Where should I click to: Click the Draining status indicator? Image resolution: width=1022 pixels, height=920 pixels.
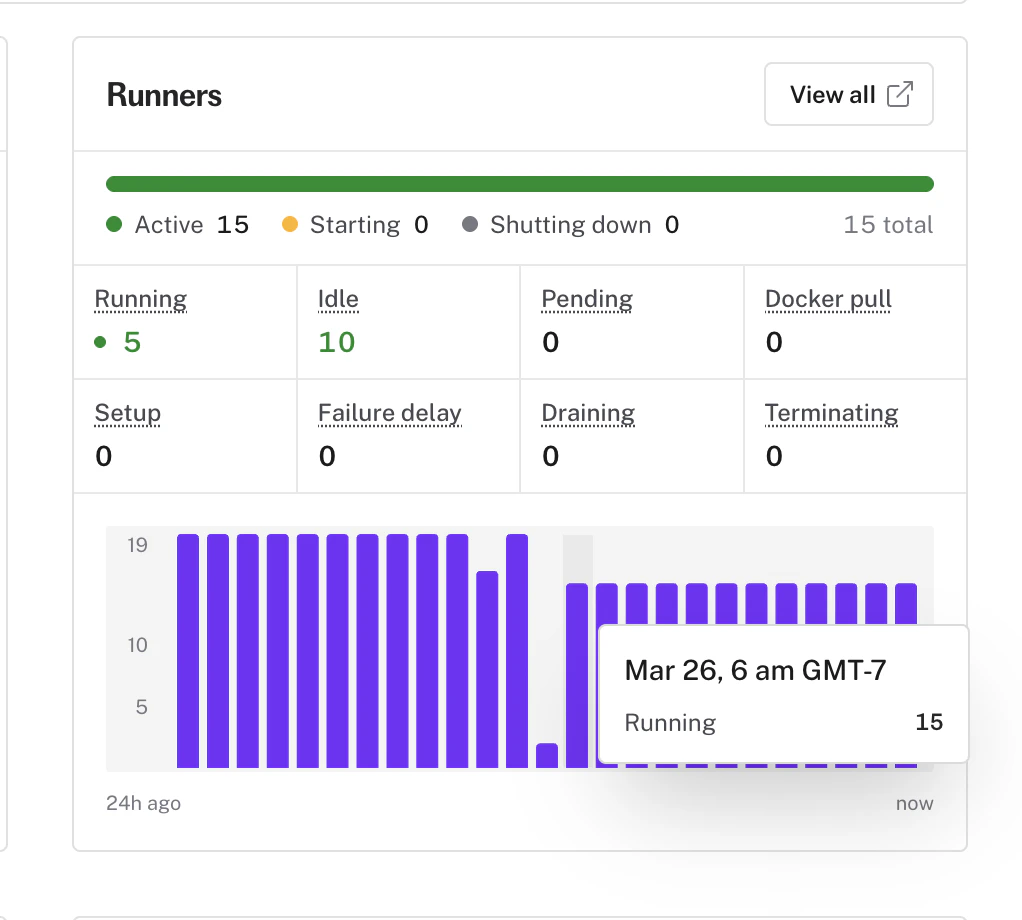pos(588,413)
